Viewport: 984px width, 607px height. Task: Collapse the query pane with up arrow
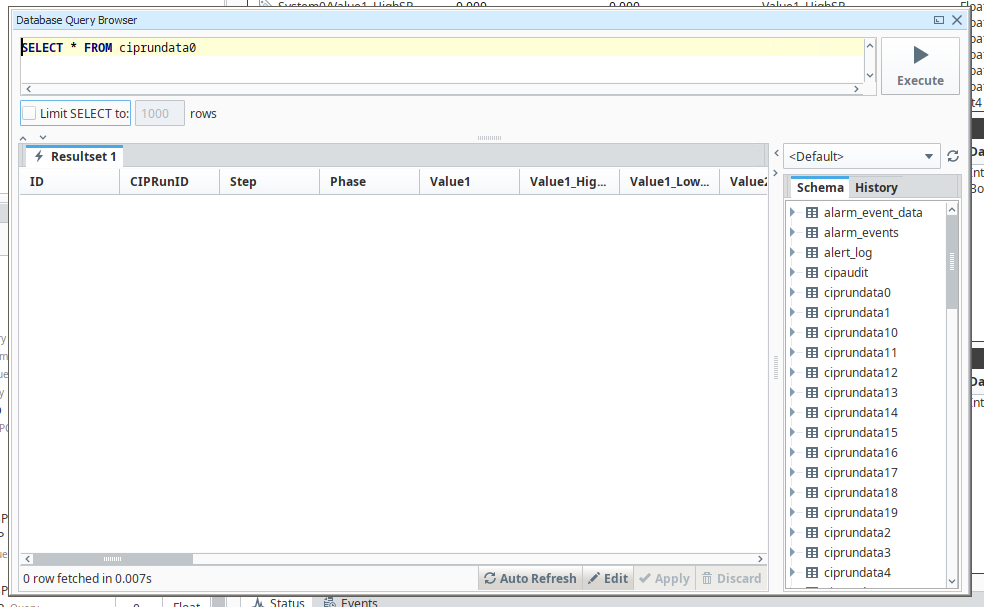point(23,137)
